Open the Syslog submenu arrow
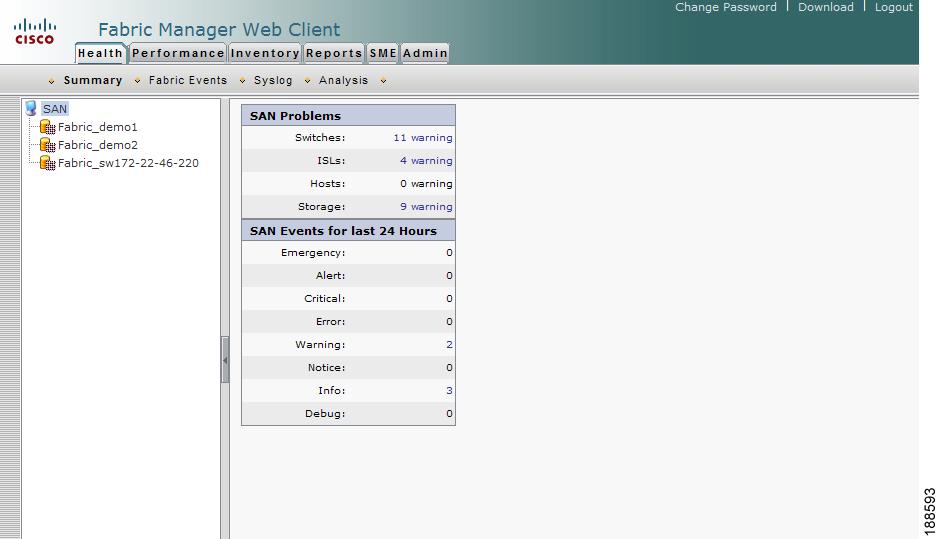Image resolution: width=937 pixels, height=539 pixels. pos(243,81)
